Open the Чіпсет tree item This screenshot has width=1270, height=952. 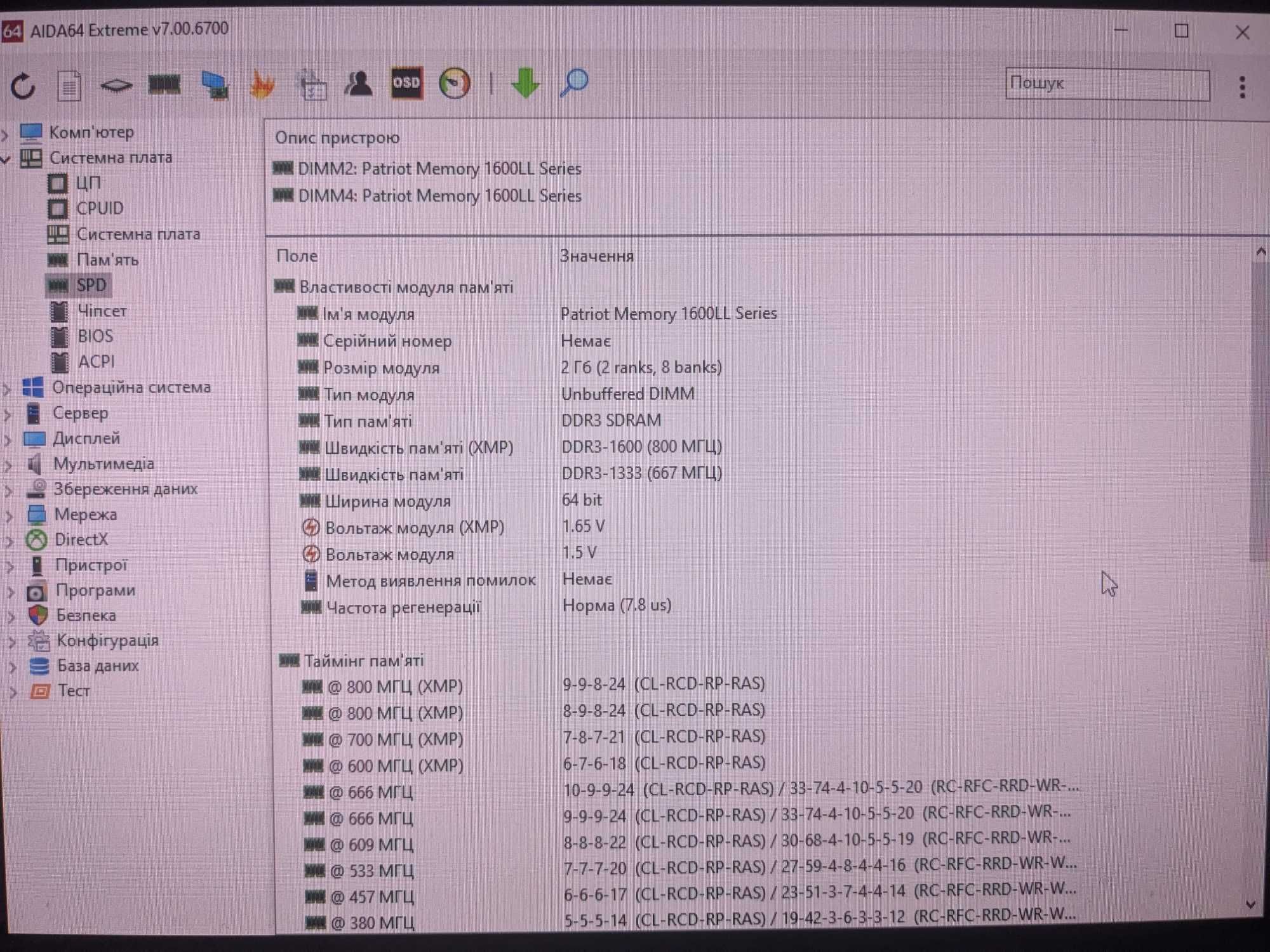(x=102, y=311)
